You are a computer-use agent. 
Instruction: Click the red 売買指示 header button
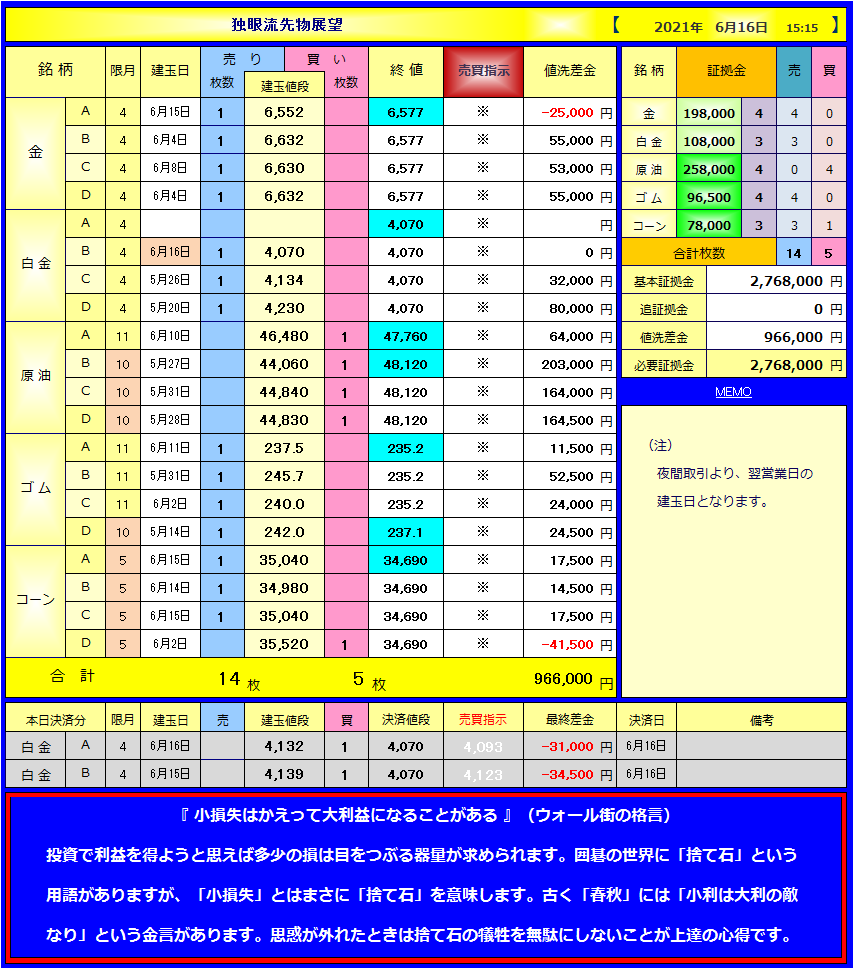[x=483, y=71]
